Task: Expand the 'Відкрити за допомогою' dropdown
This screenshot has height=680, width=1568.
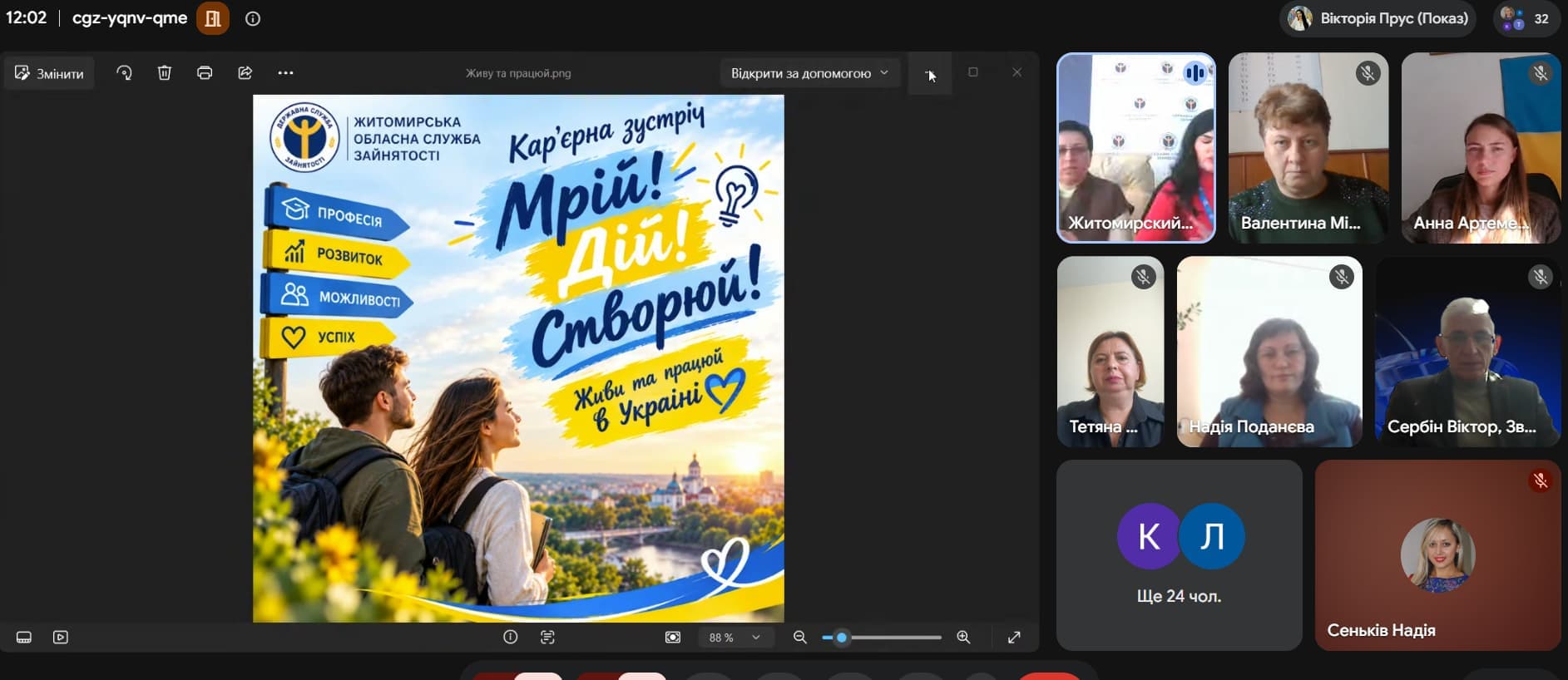Action: (809, 73)
